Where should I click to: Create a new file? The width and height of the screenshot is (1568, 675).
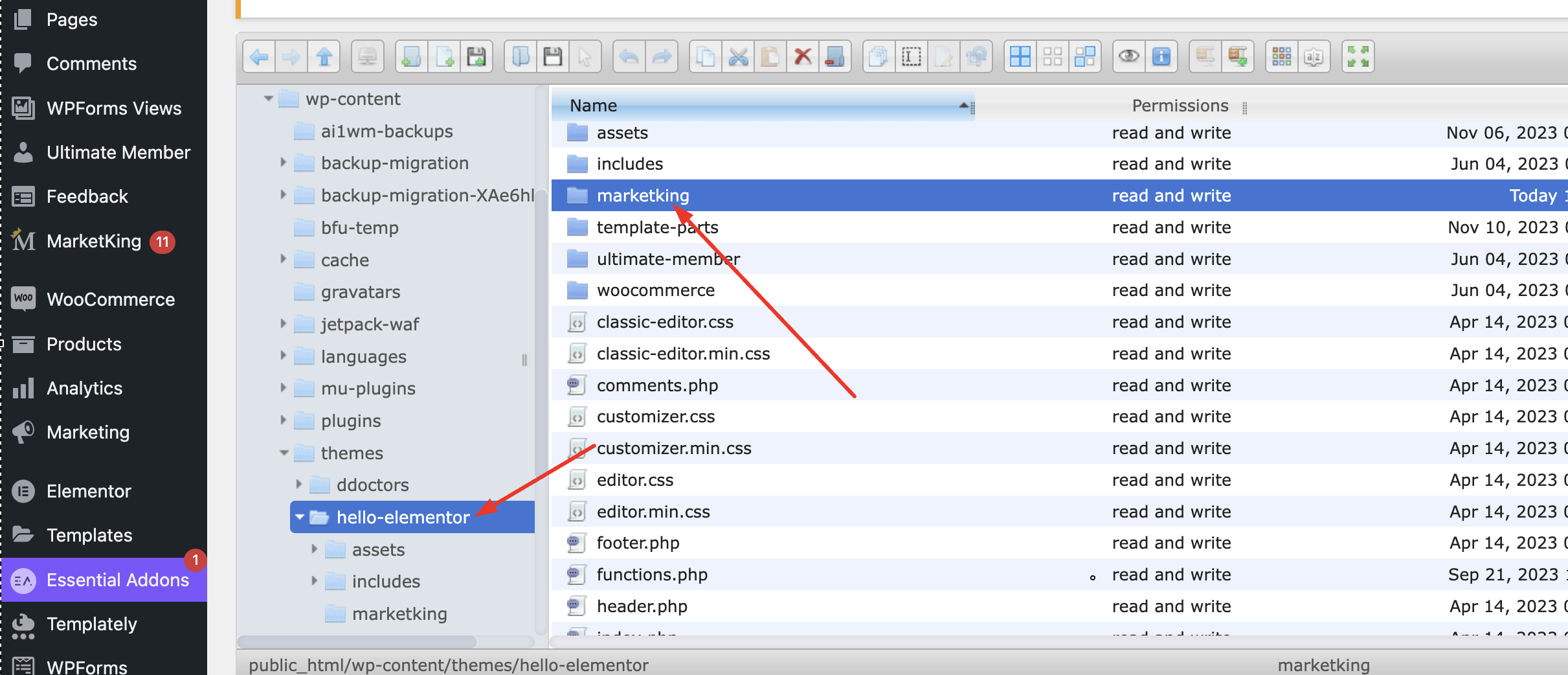pyautogui.click(x=444, y=57)
